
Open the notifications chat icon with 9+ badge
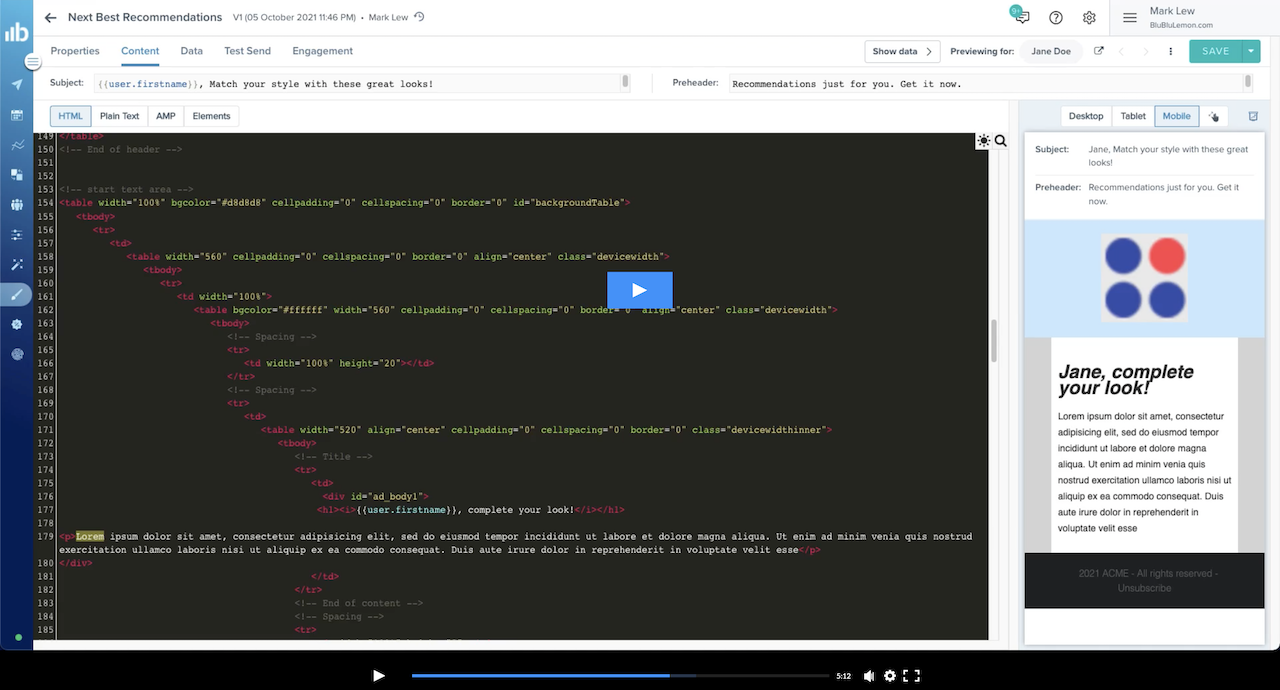1020,17
